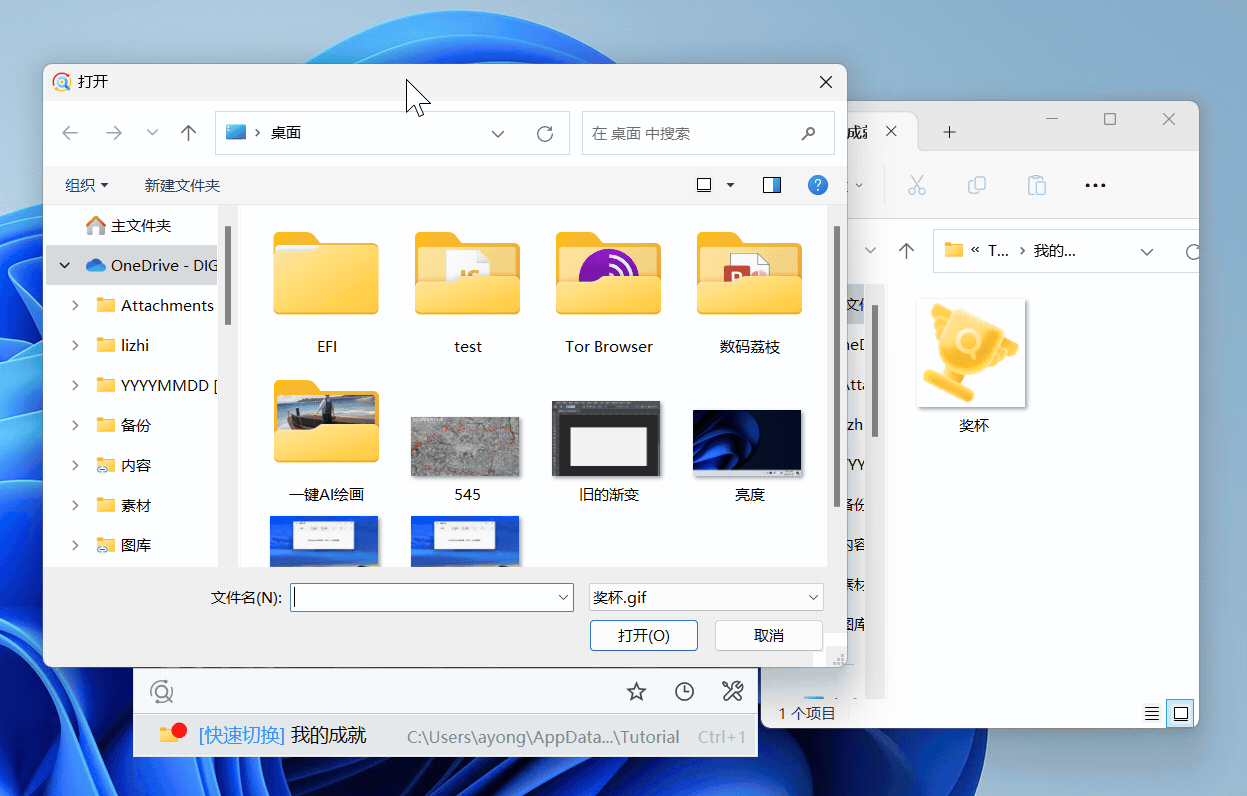Viewport: 1247px width, 796px height.
Task: Toggle the preview pane in the Open dialog
Action: [771, 185]
